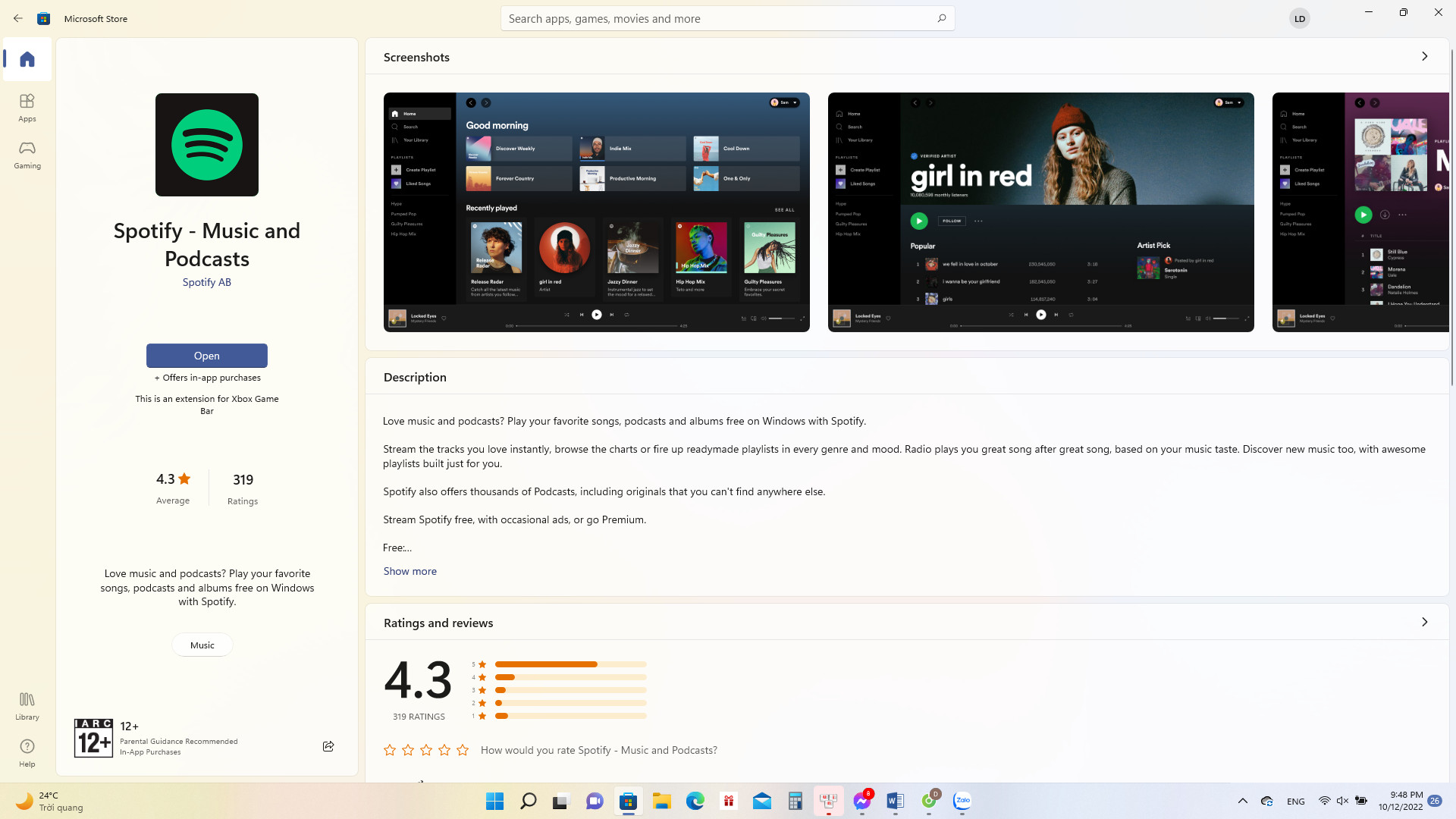Image resolution: width=1456 pixels, height=819 pixels.
Task: Open Teams Chat from taskbar
Action: (595, 801)
